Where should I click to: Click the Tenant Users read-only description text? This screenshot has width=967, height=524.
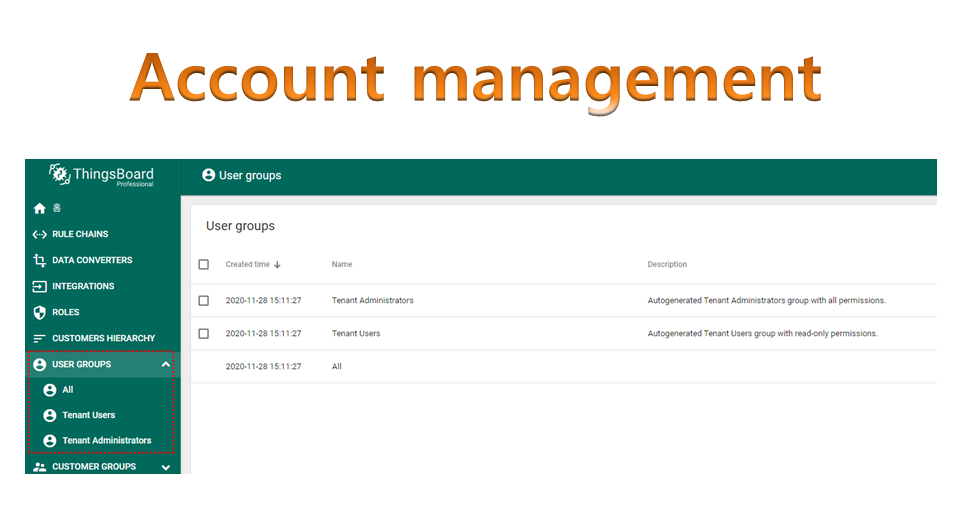pos(762,334)
